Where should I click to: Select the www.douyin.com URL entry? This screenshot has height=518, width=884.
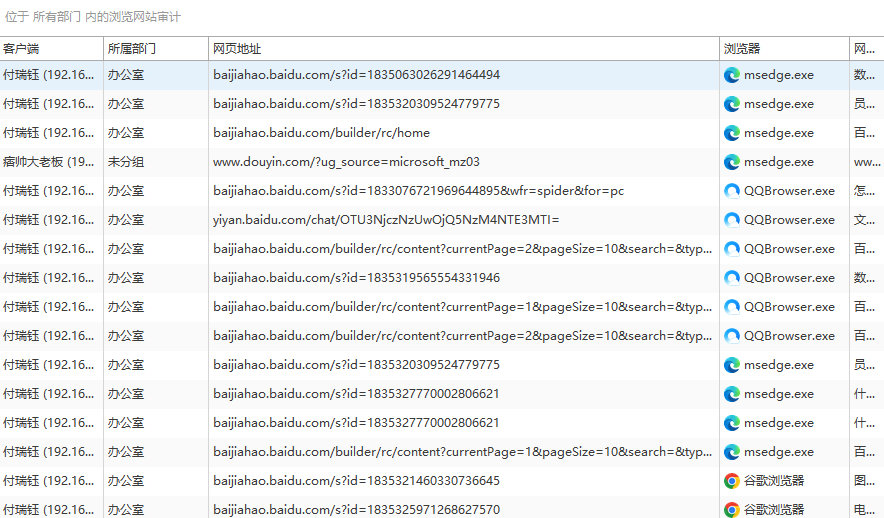click(346, 162)
